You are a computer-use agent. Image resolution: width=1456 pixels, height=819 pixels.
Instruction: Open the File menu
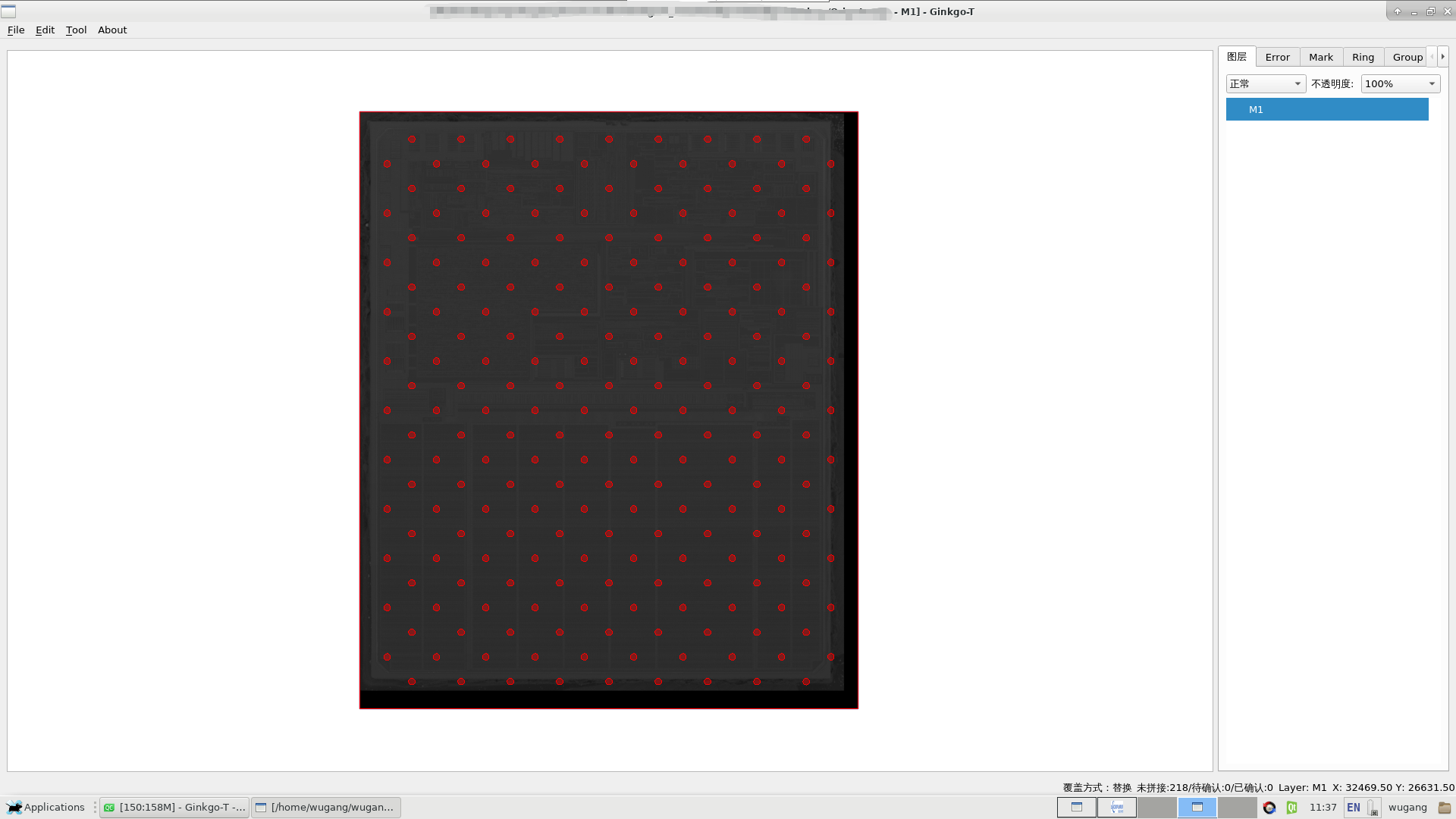pyautogui.click(x=16, y=30)
